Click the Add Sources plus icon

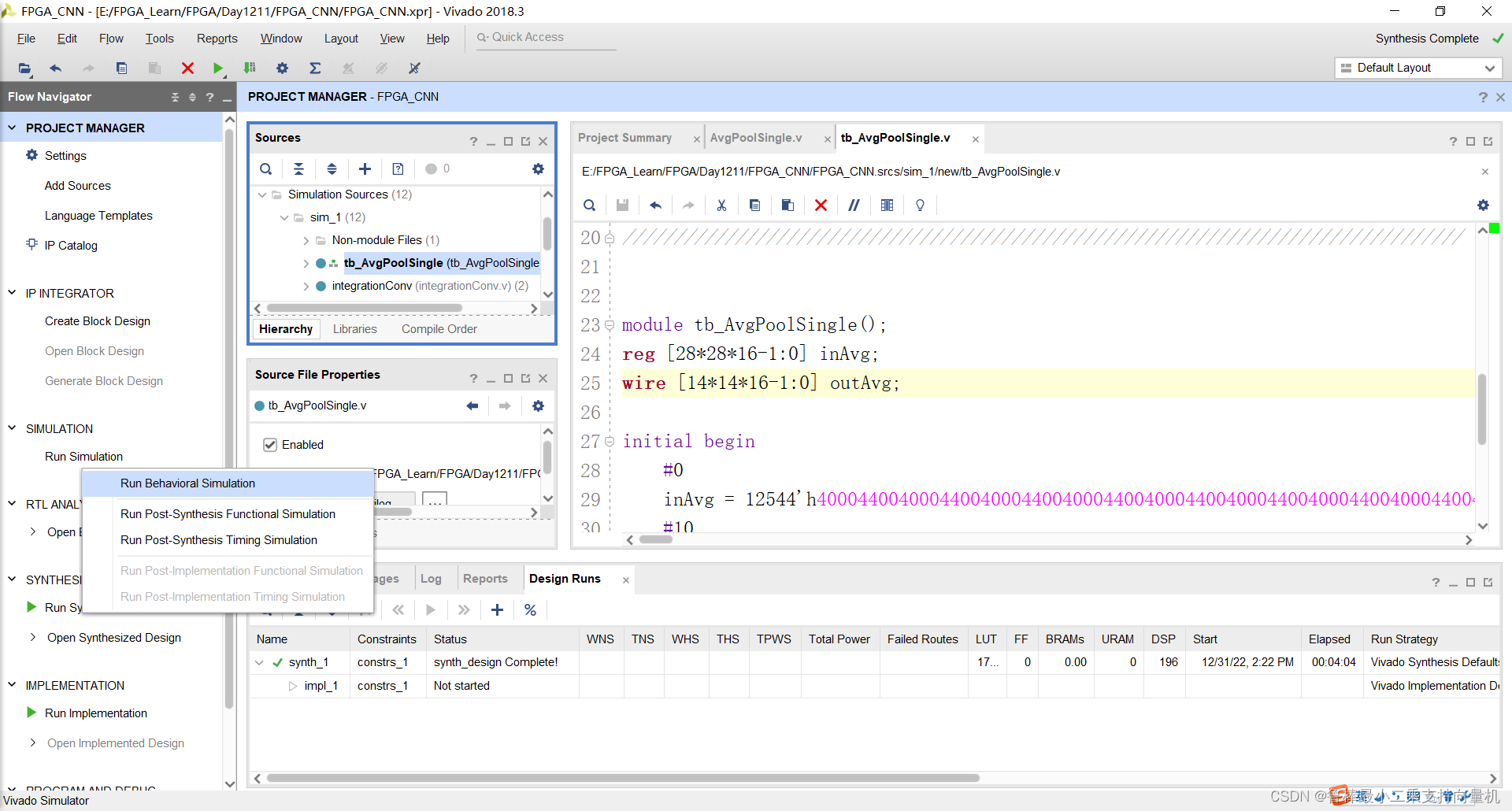[x=365, y=168]
